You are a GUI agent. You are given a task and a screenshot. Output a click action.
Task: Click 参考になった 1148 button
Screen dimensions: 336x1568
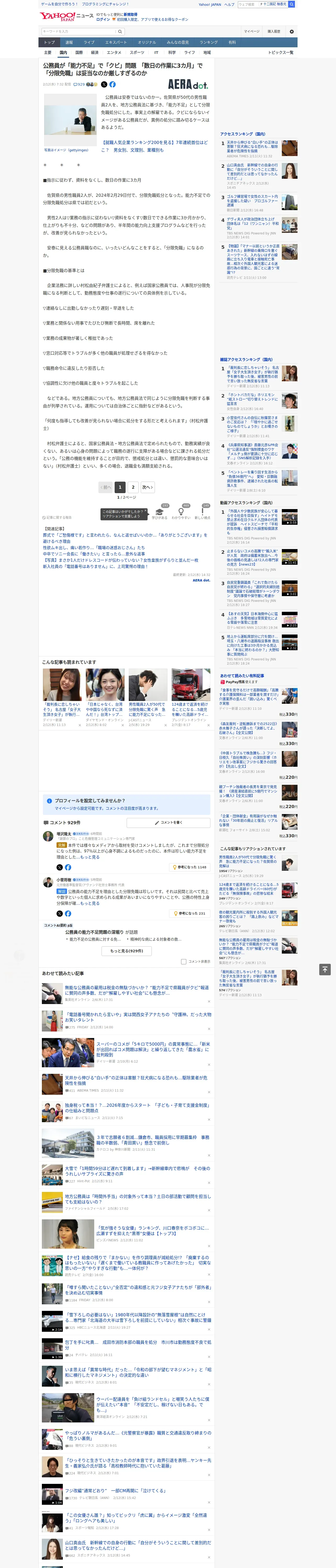pyautogui.click(x=190, y=867)
